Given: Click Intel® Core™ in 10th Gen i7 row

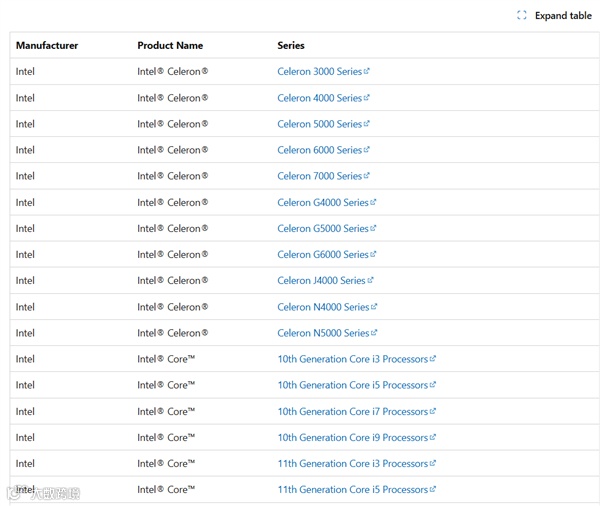Looking at the screenshot, I should coord(166,411).
